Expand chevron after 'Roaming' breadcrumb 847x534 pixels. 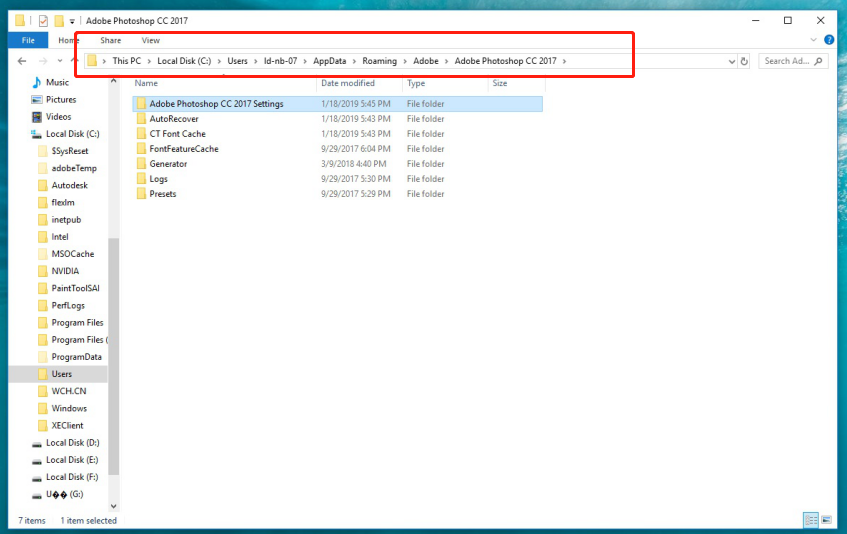pyautogui.click(x=405, y=62)
